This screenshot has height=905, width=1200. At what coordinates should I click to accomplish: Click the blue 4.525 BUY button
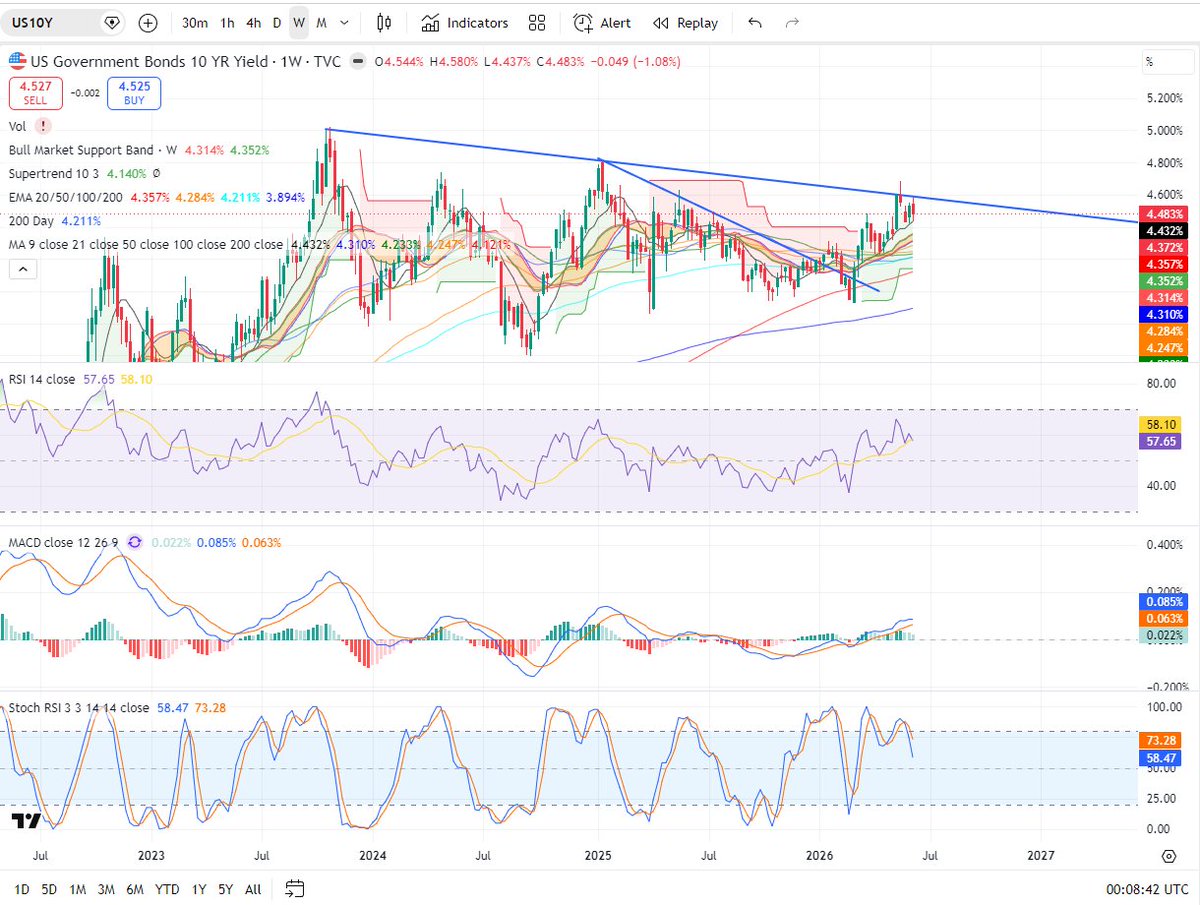pyautogui.click(x=134, y=93)
